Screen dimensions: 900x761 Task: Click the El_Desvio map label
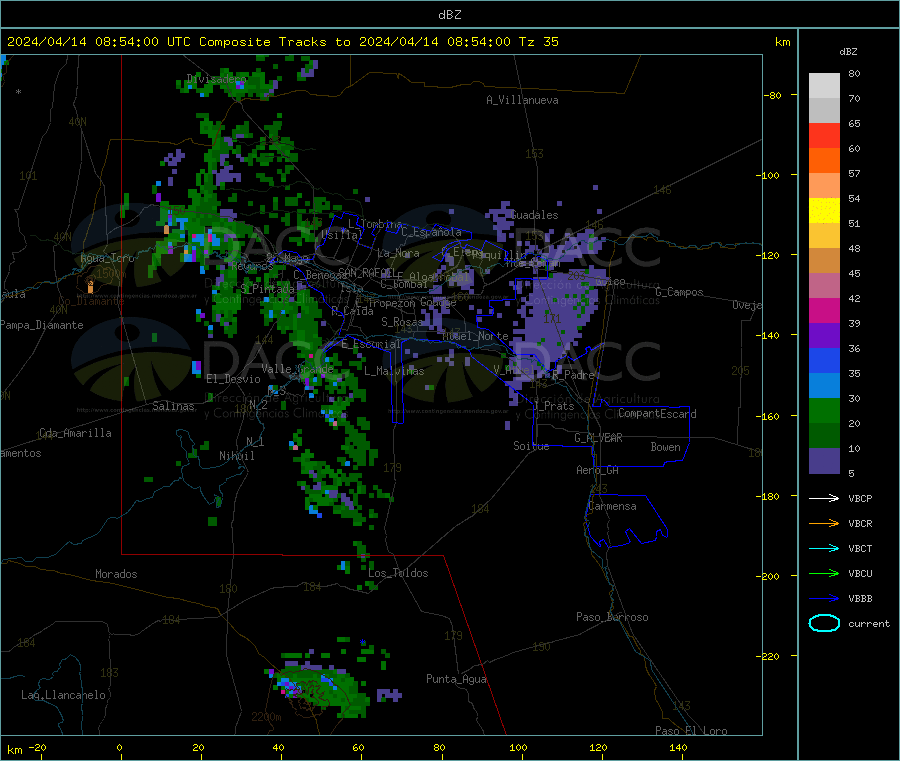pyautogui.click(x=233, y=379)
